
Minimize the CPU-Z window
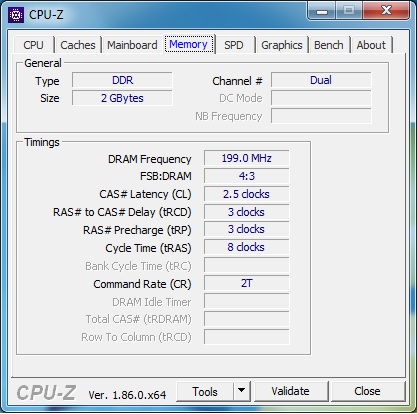(x=321, y=11)
